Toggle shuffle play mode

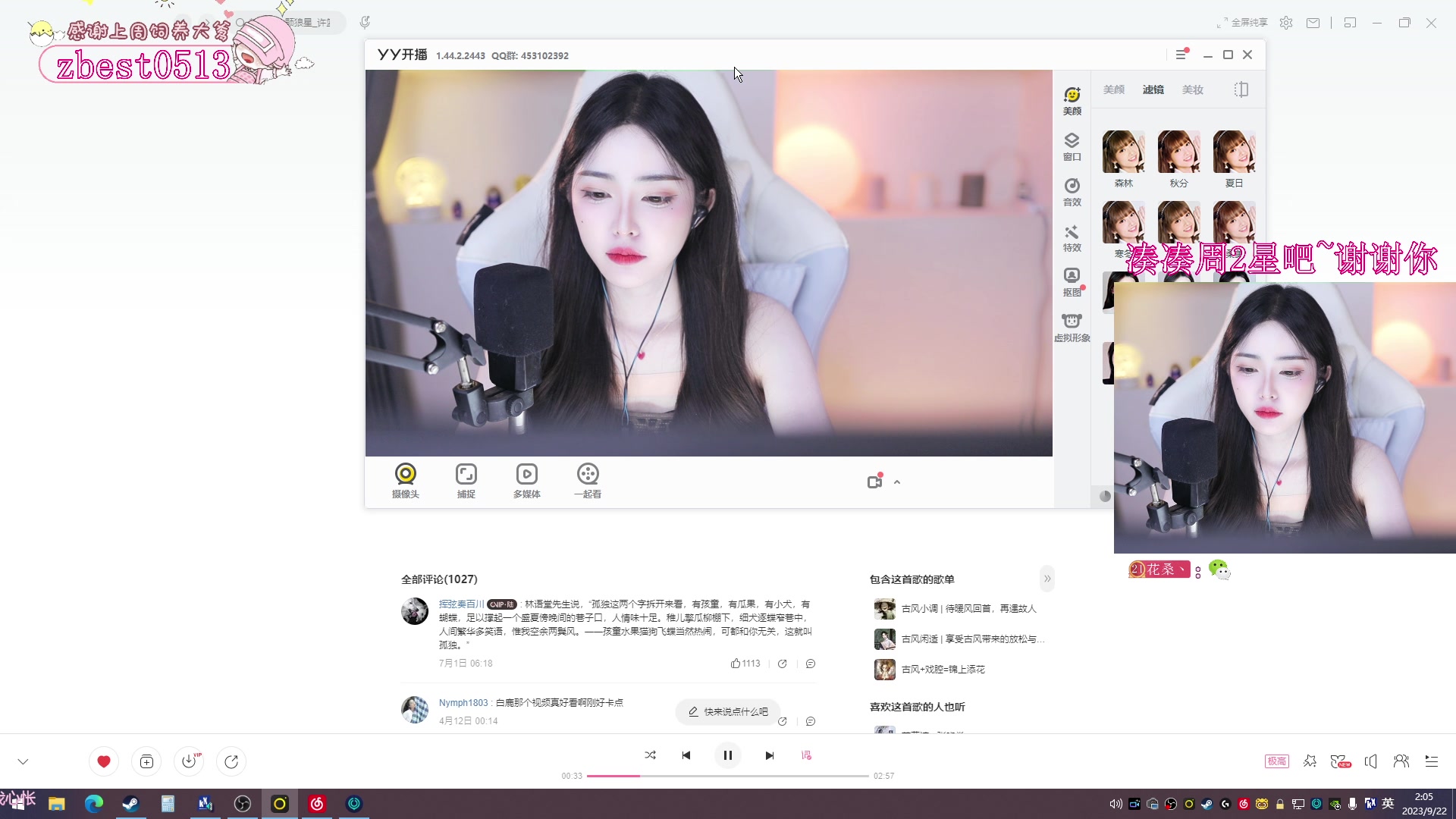(650, 755)
